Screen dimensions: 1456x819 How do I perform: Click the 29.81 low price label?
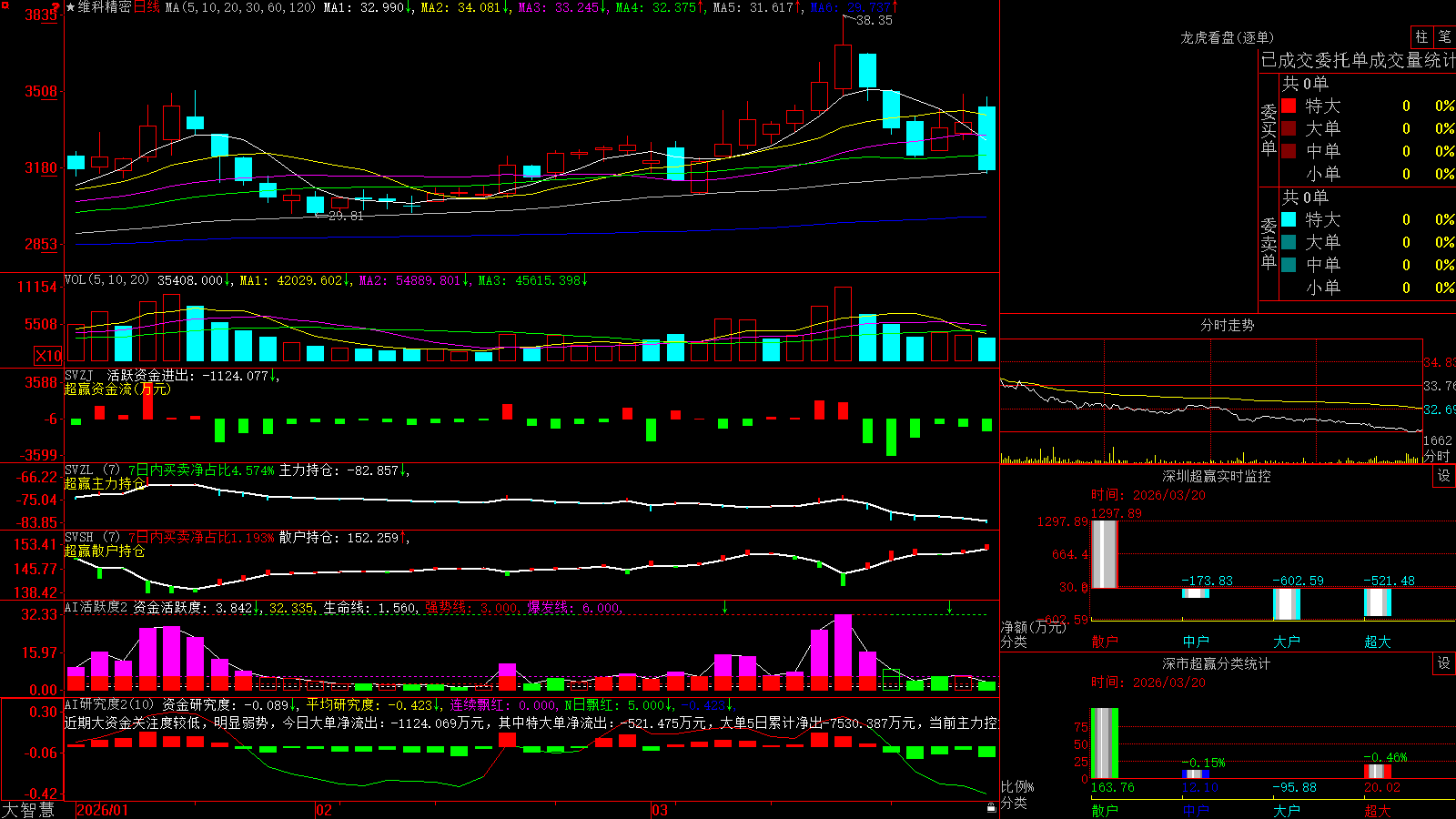pyautogui.click(x=346, y=216)
